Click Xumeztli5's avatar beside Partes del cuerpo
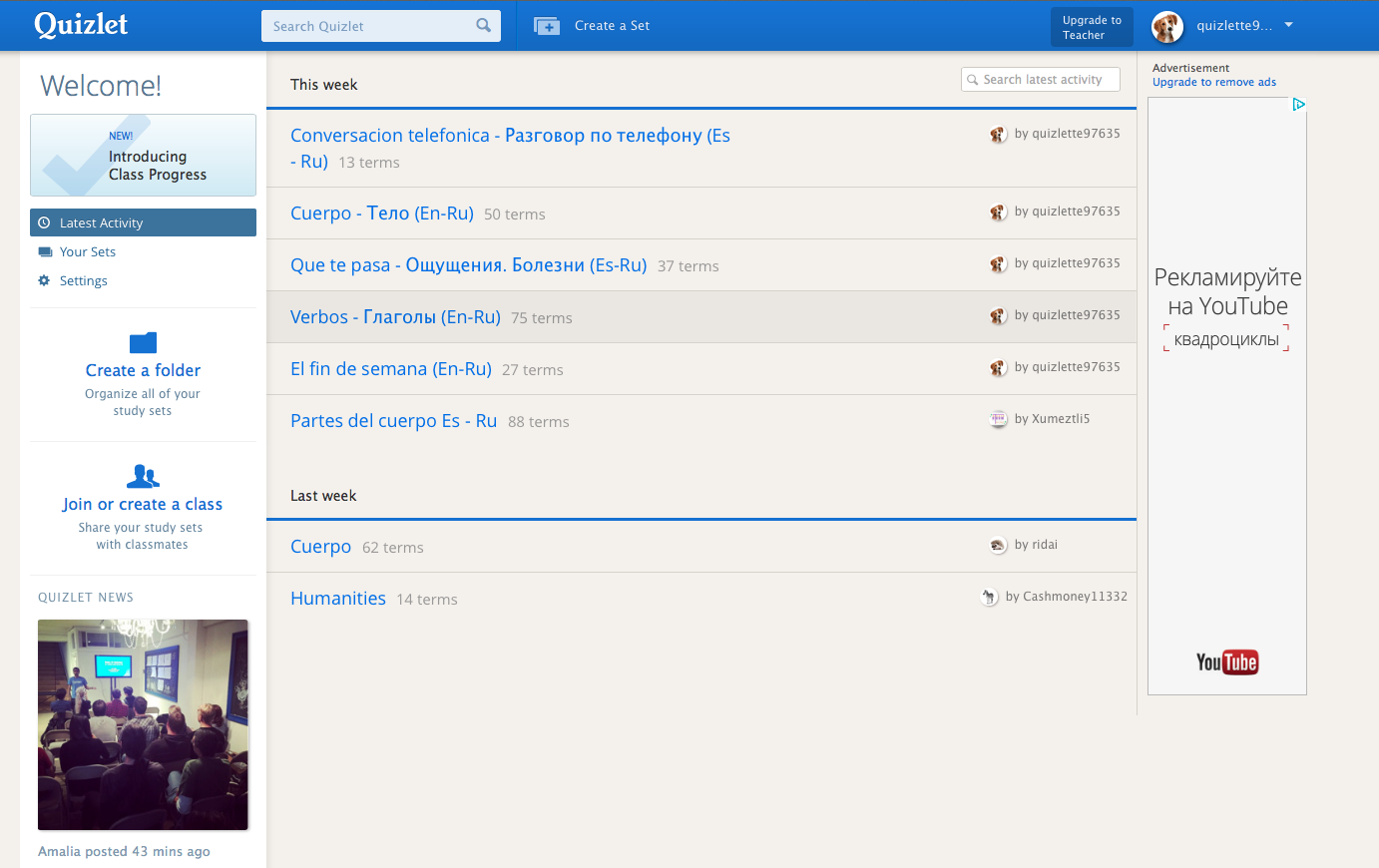This screenshot has width=1379, height=868. 999,419
